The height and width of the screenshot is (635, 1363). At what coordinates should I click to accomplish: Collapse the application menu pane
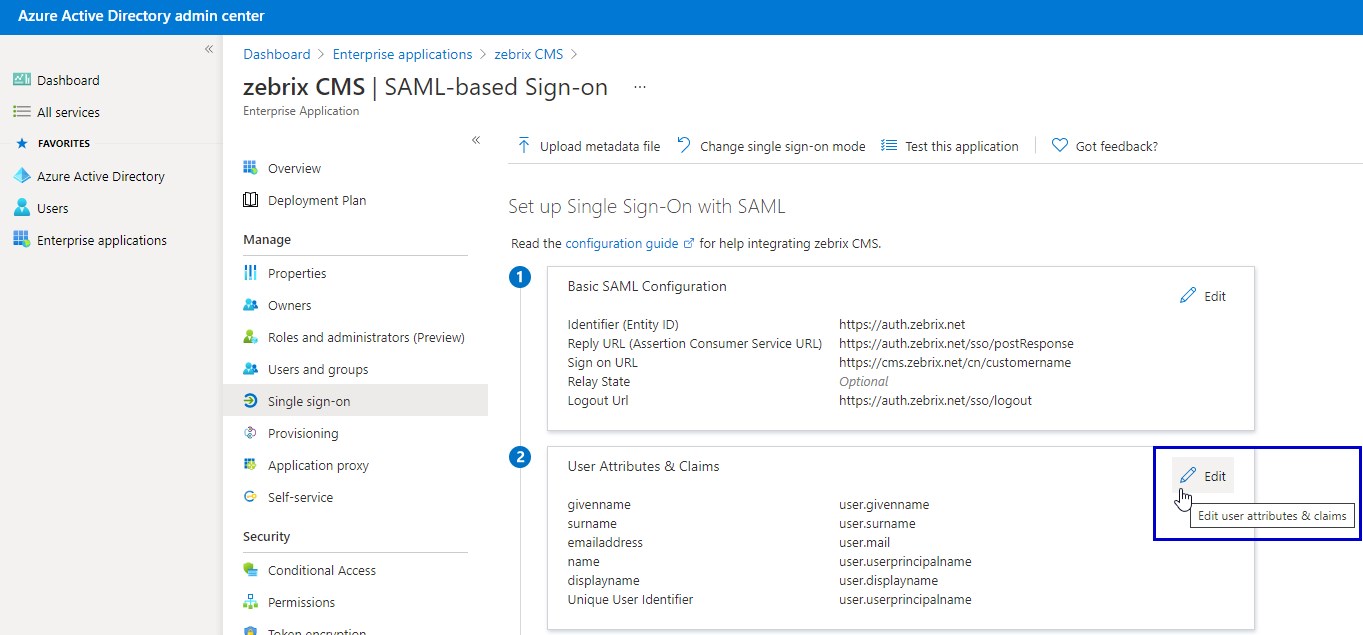pyautogui.click(x=476, y=140)
